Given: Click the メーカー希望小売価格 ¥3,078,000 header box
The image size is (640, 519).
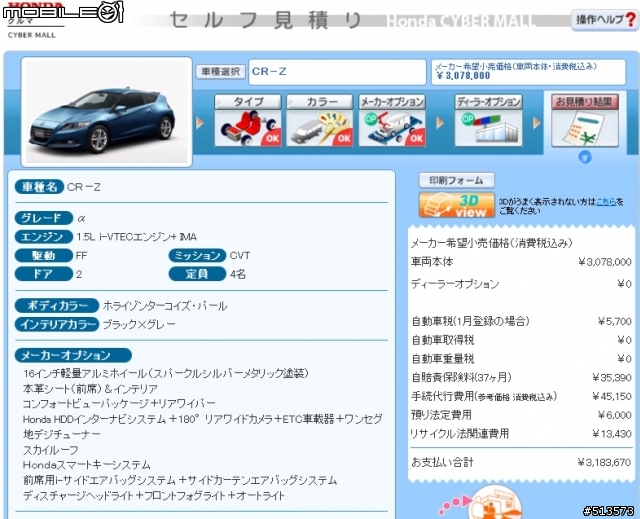Looking at the screenshot, I should pyautogui.click(x=529, y=72).
